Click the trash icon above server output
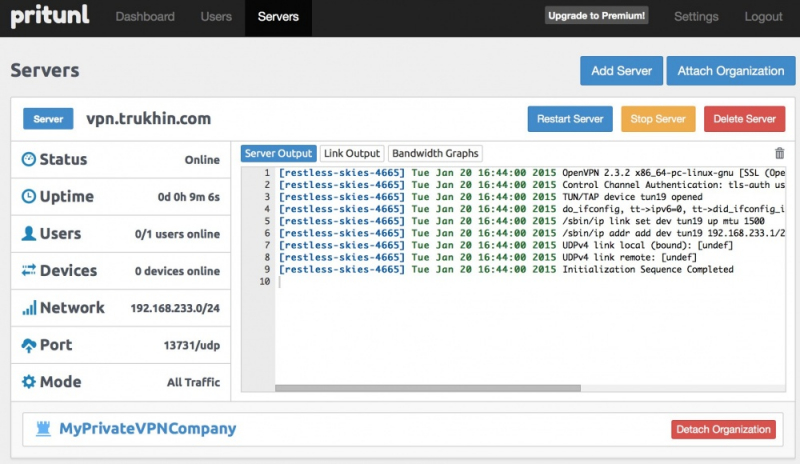Viewport: 800px width, 464px height. (780, 153)
